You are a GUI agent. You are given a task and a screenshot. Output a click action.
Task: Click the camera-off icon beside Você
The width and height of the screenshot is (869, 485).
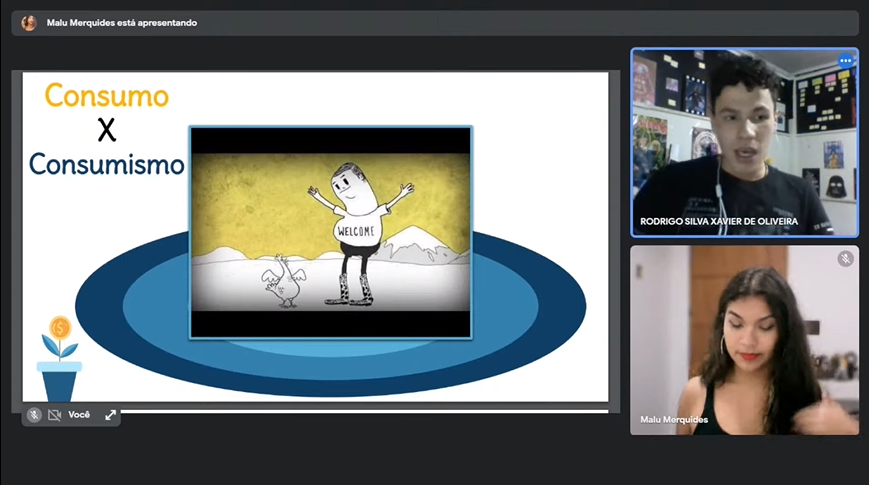[54, 415]
